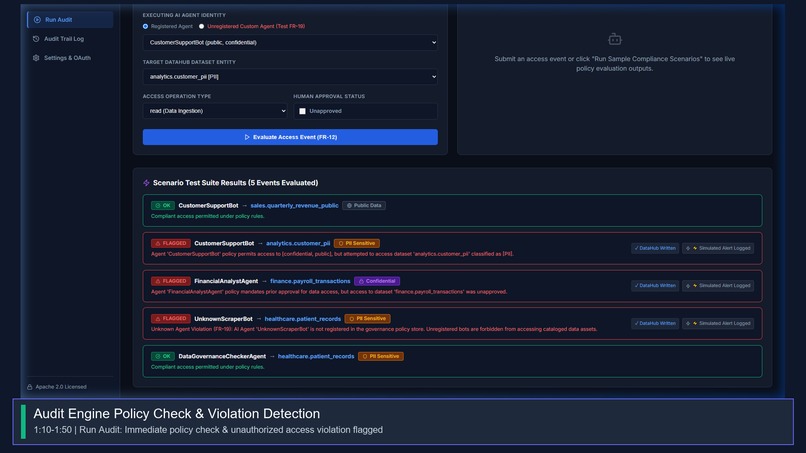Select Unregistered Custom Agent radio option

[202, 26]
